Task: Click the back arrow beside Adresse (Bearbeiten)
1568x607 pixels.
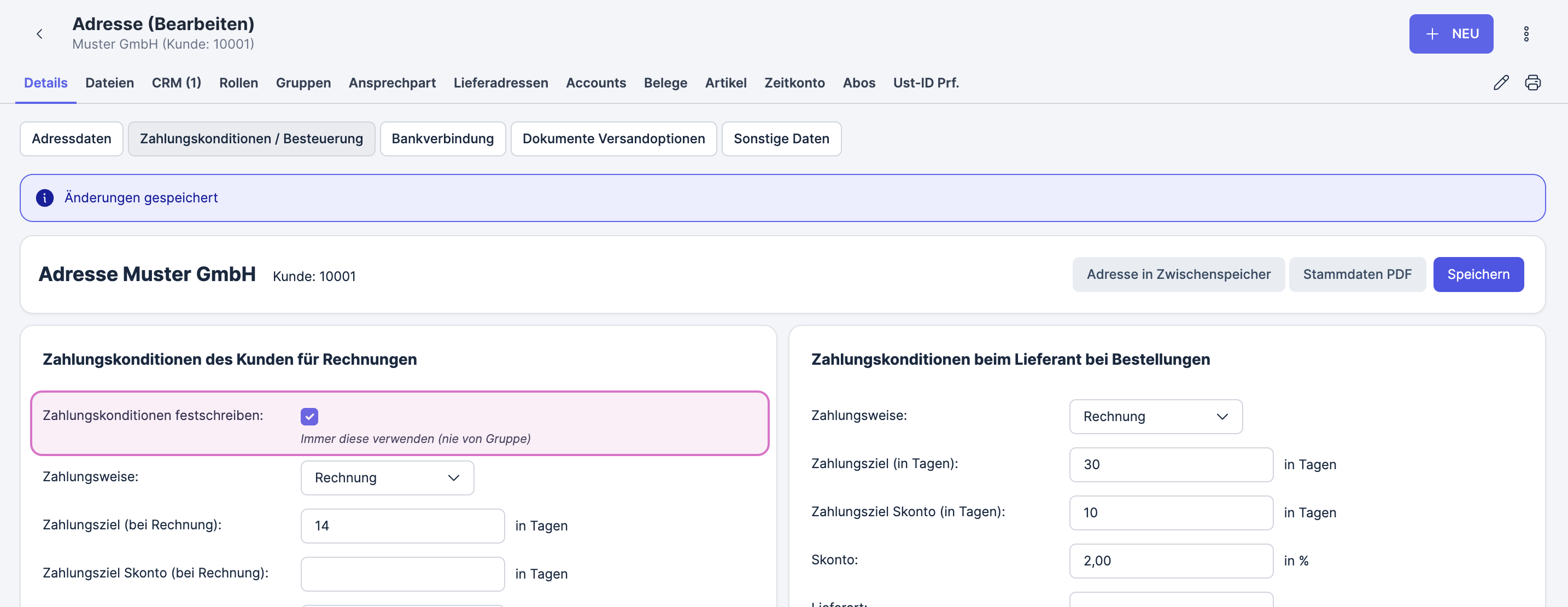Action: click(39, 33)
